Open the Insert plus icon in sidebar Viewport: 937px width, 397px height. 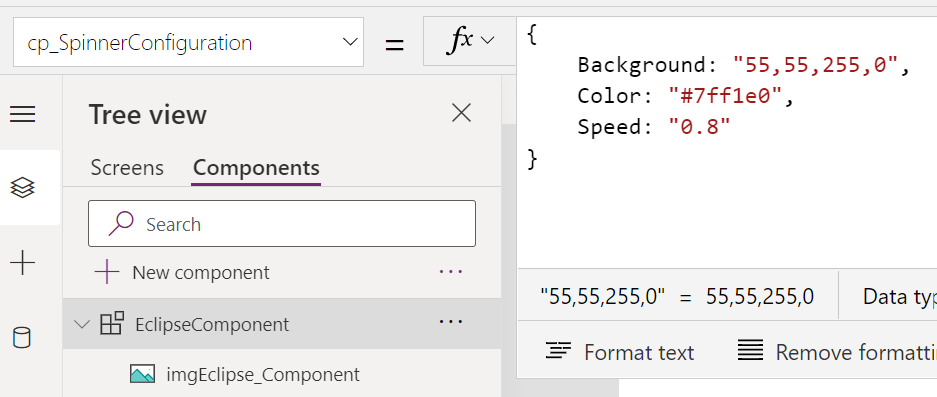(23, 262)
